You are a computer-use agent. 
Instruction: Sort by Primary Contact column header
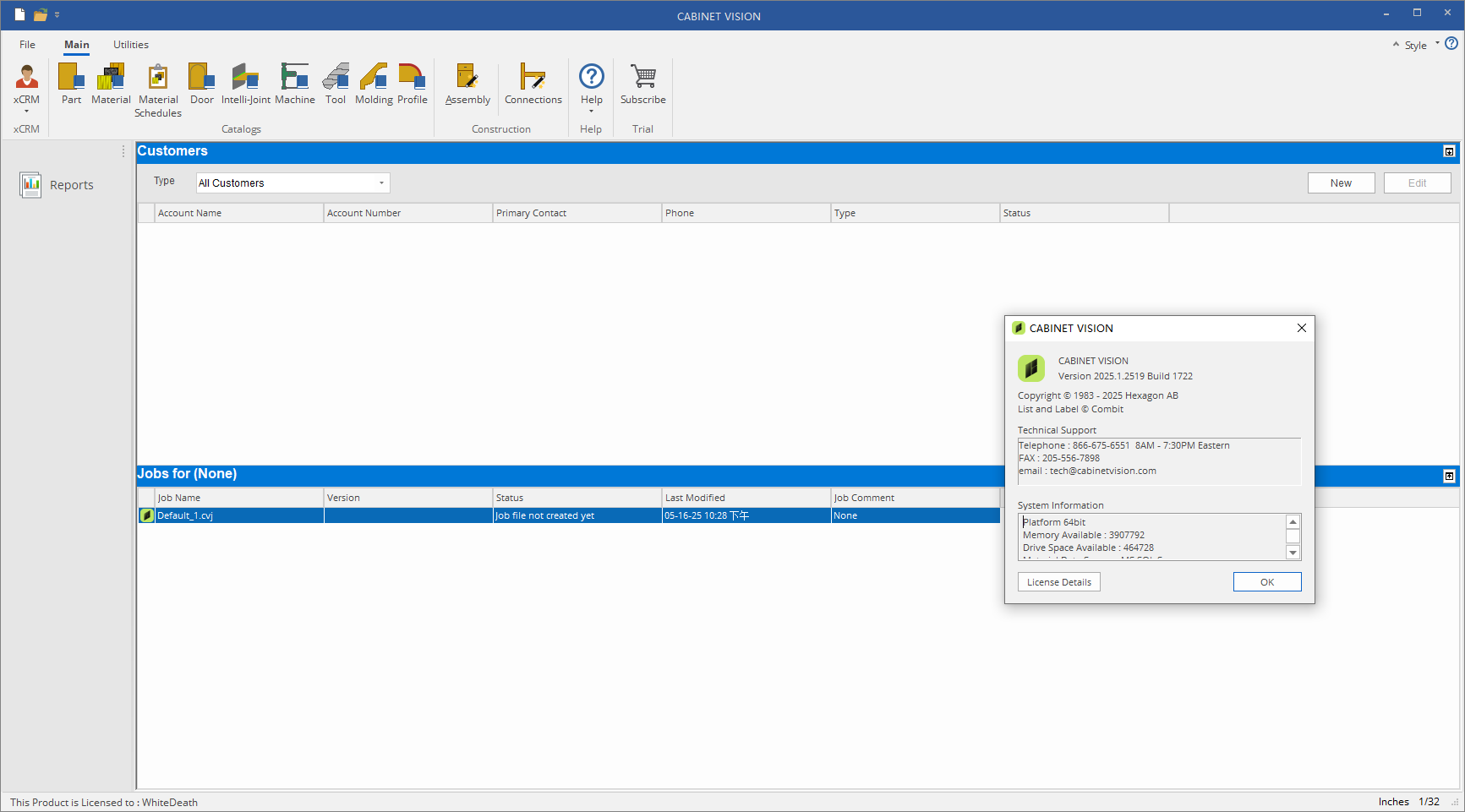(577, 213)
